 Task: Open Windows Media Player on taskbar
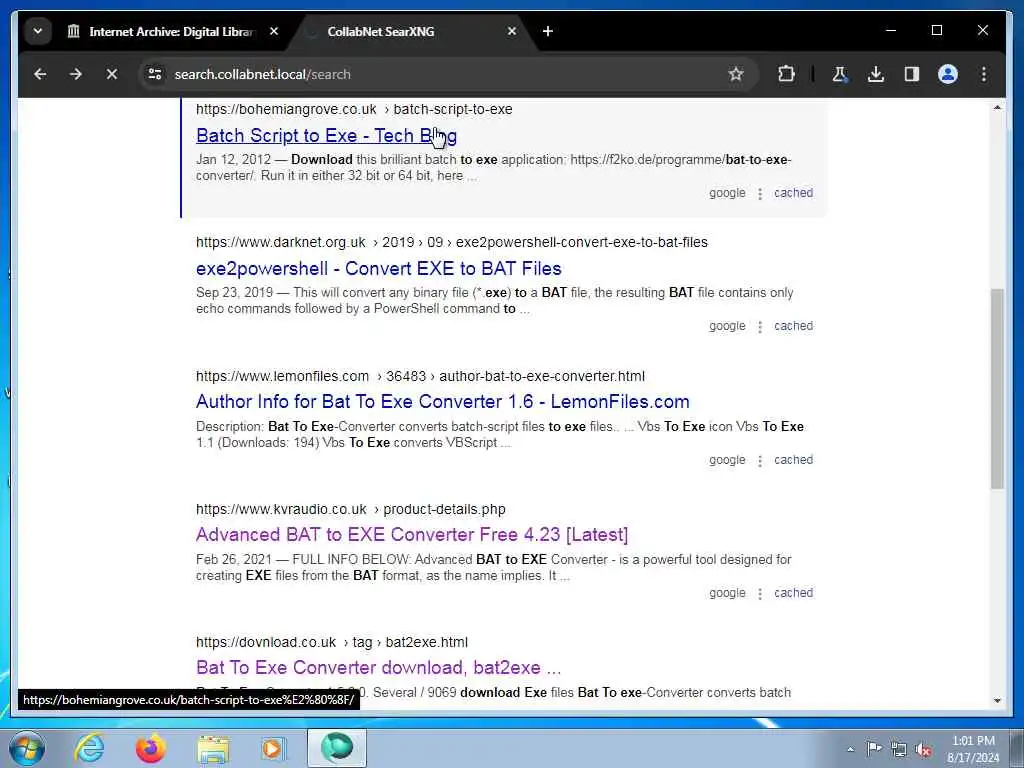click(273, 748)
